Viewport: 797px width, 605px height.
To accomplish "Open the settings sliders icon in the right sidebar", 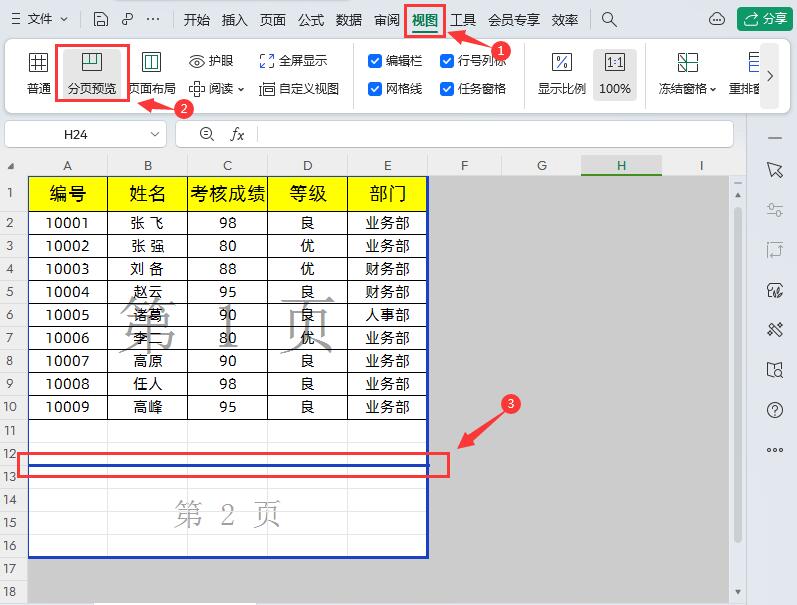I will coord(775,209).
